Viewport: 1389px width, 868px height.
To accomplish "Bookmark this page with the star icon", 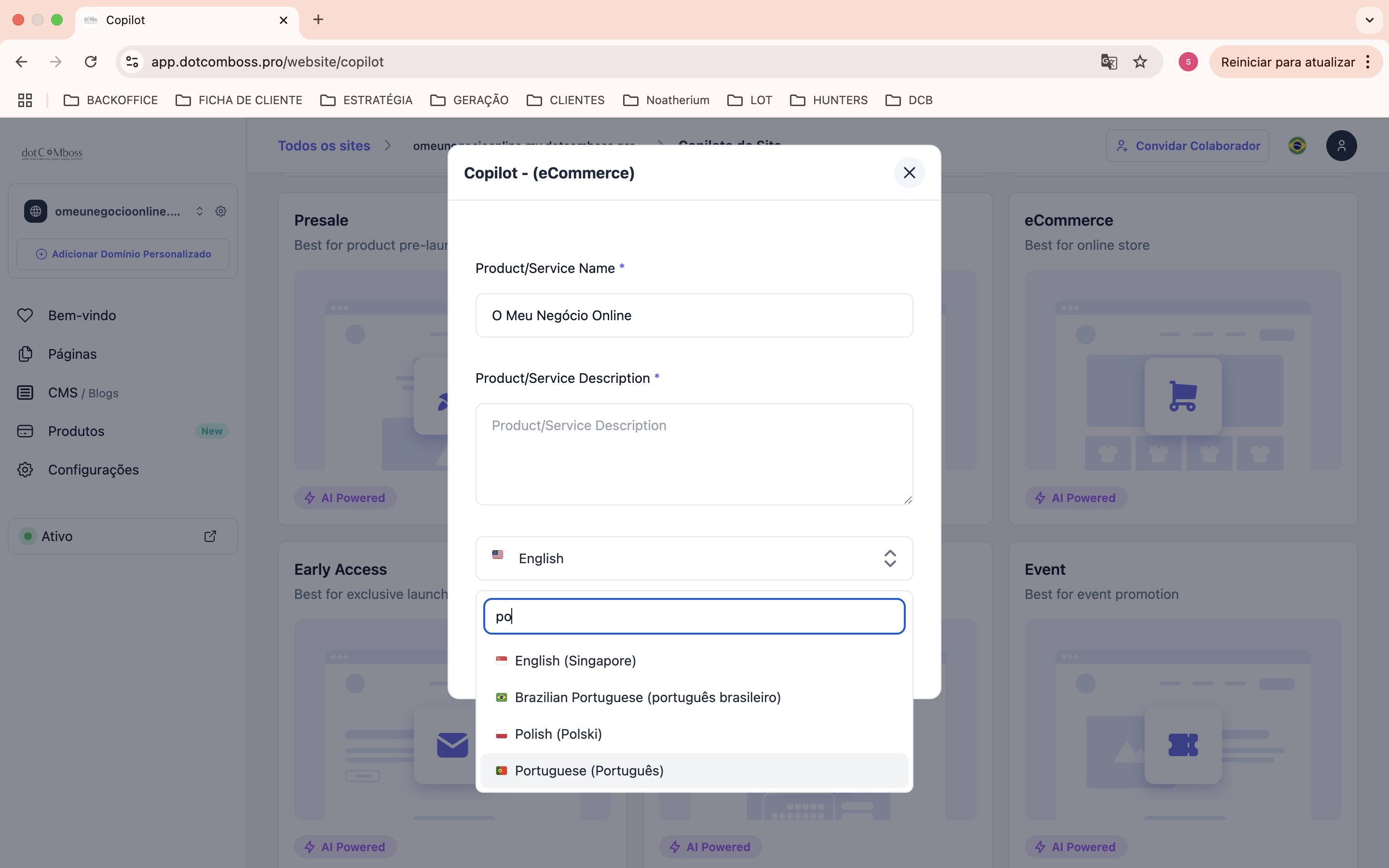I will 1140,62.
